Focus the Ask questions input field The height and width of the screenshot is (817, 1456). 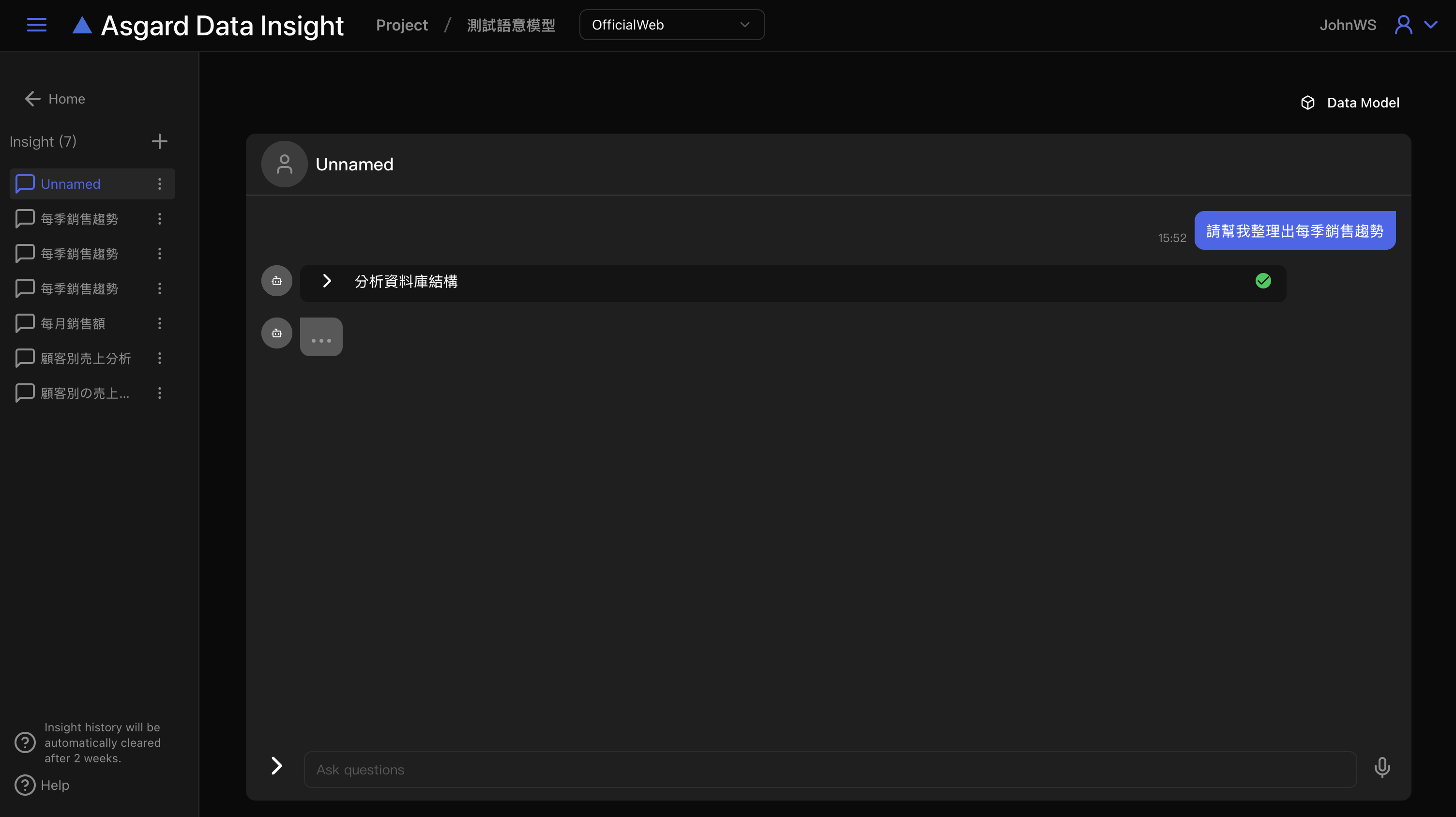pyautogui.click(x=830, y=770)
